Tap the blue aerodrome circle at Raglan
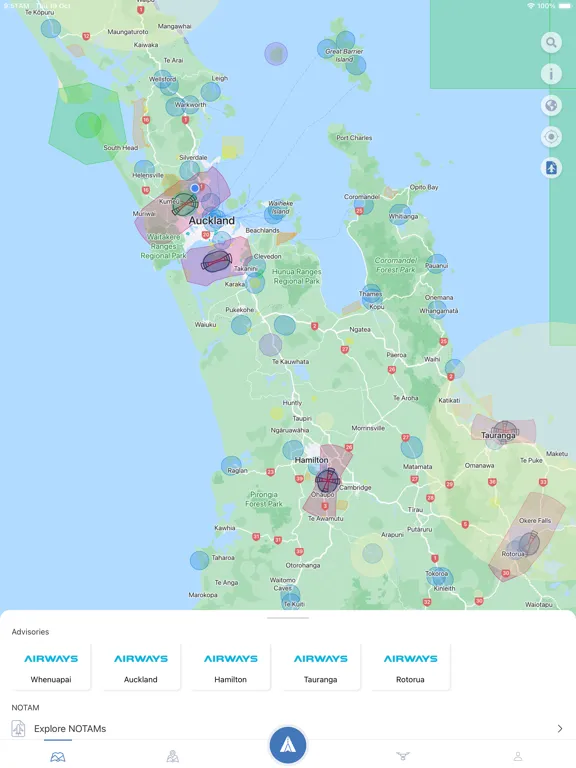 tap(231, 466)
